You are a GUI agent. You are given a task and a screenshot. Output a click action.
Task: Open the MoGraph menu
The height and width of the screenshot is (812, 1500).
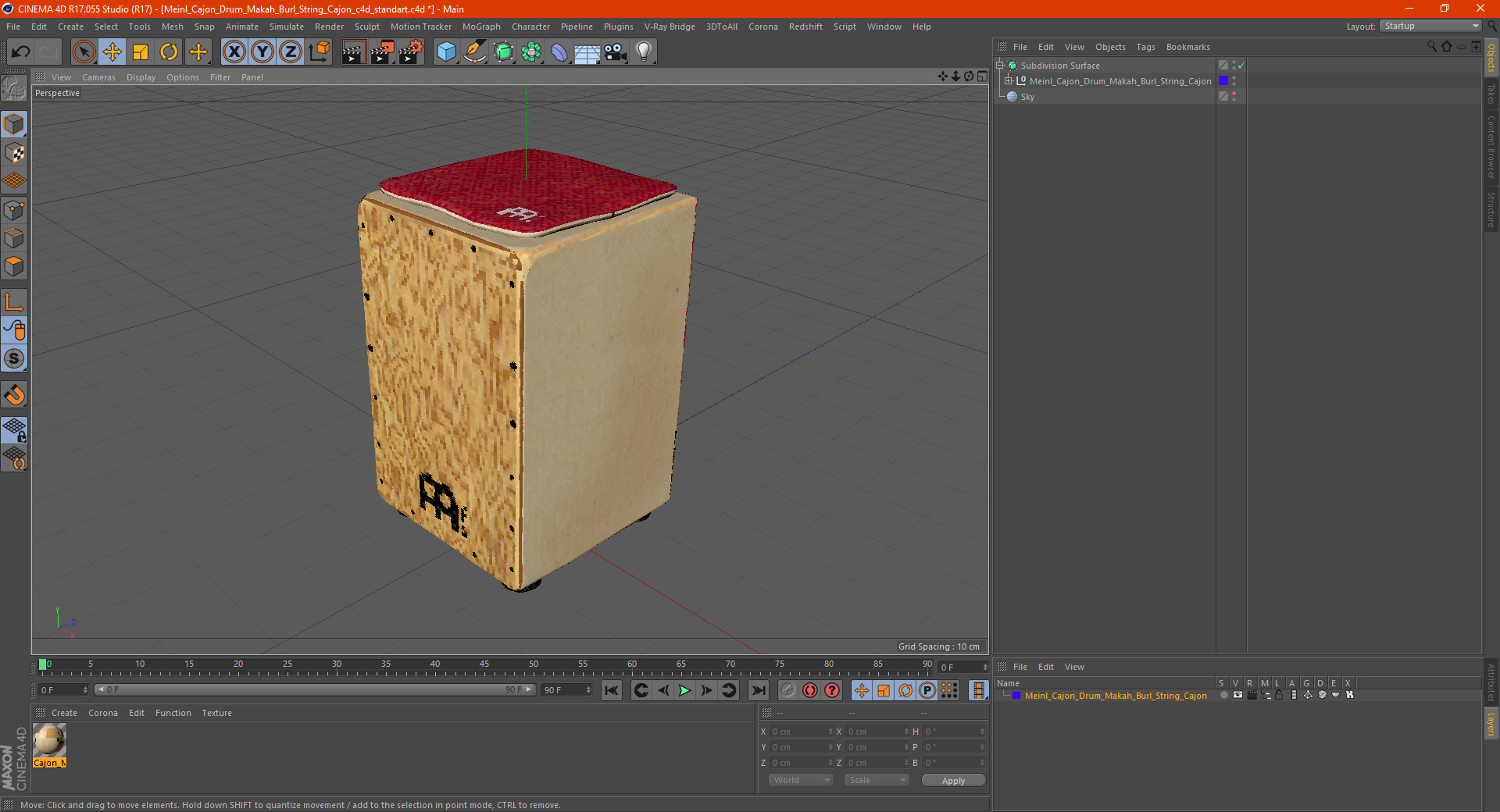tap(481, 27)
